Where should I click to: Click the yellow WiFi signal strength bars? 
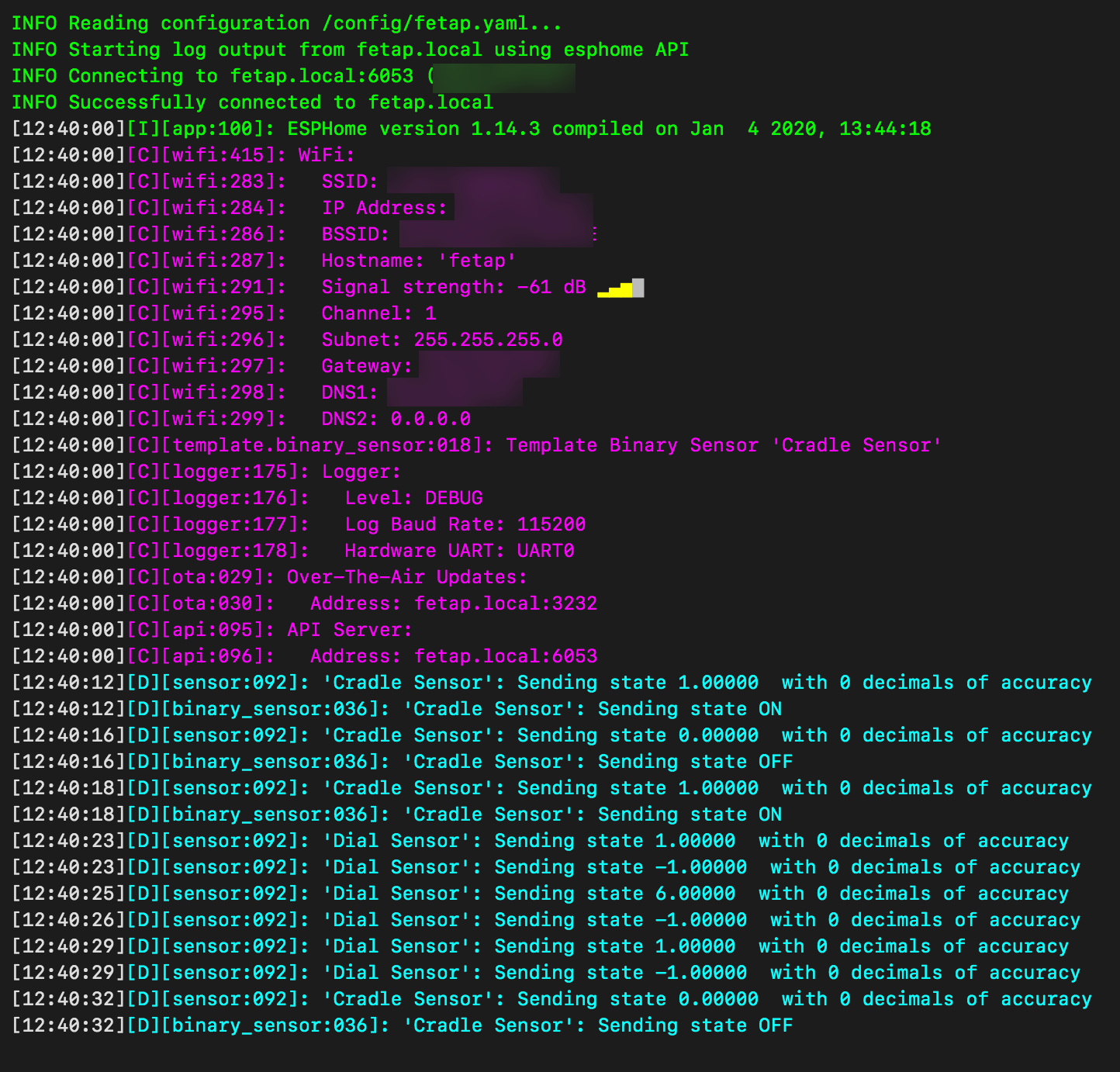(620, 289)
